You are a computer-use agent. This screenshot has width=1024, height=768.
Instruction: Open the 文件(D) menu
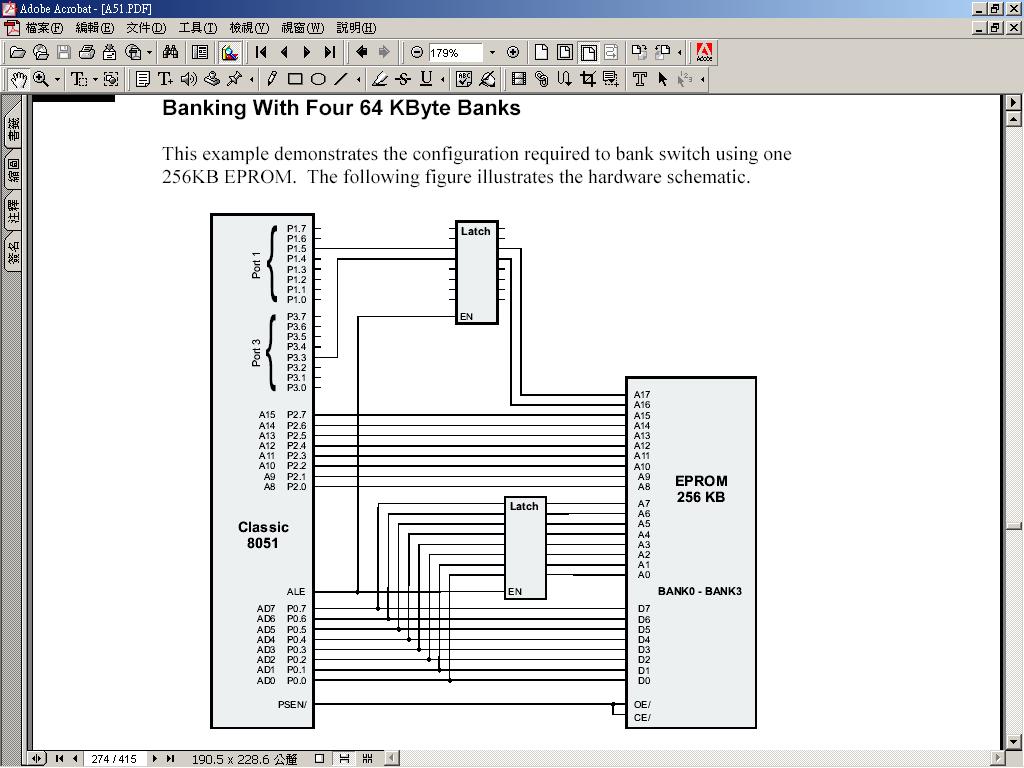click(x=146, y=28)
